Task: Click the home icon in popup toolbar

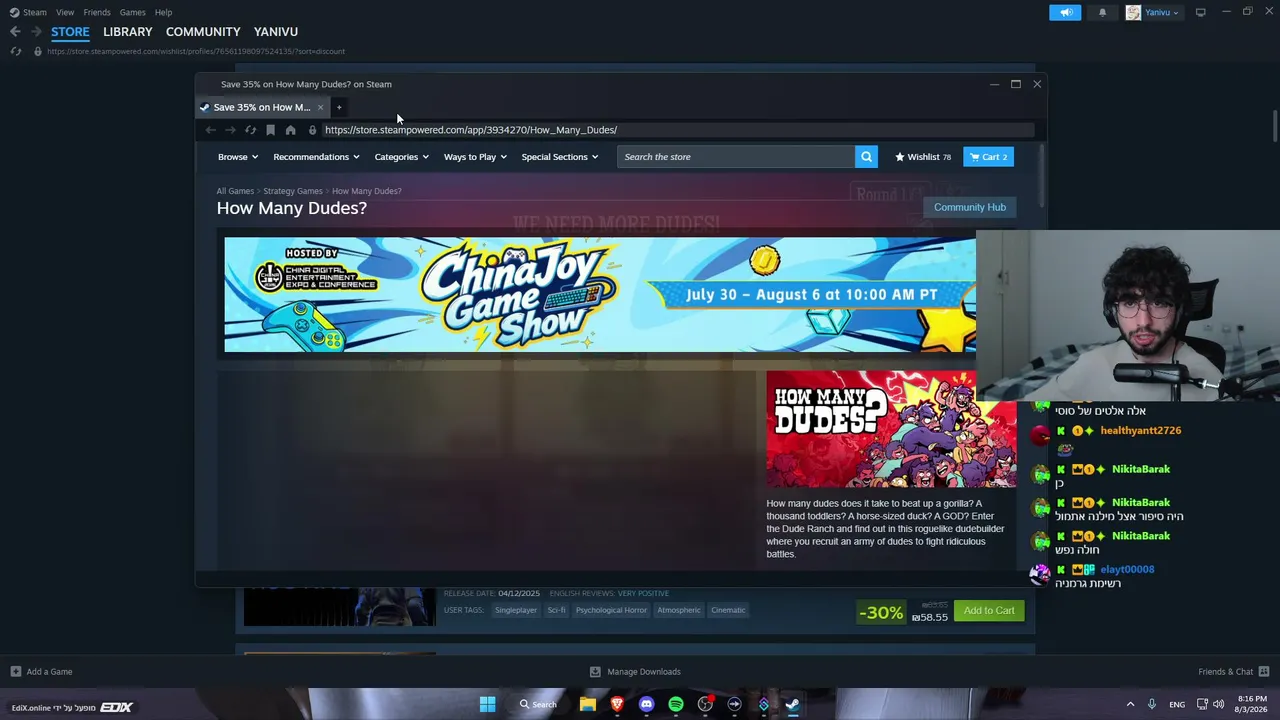Action: pyautogui.click(x=290, y=130)
